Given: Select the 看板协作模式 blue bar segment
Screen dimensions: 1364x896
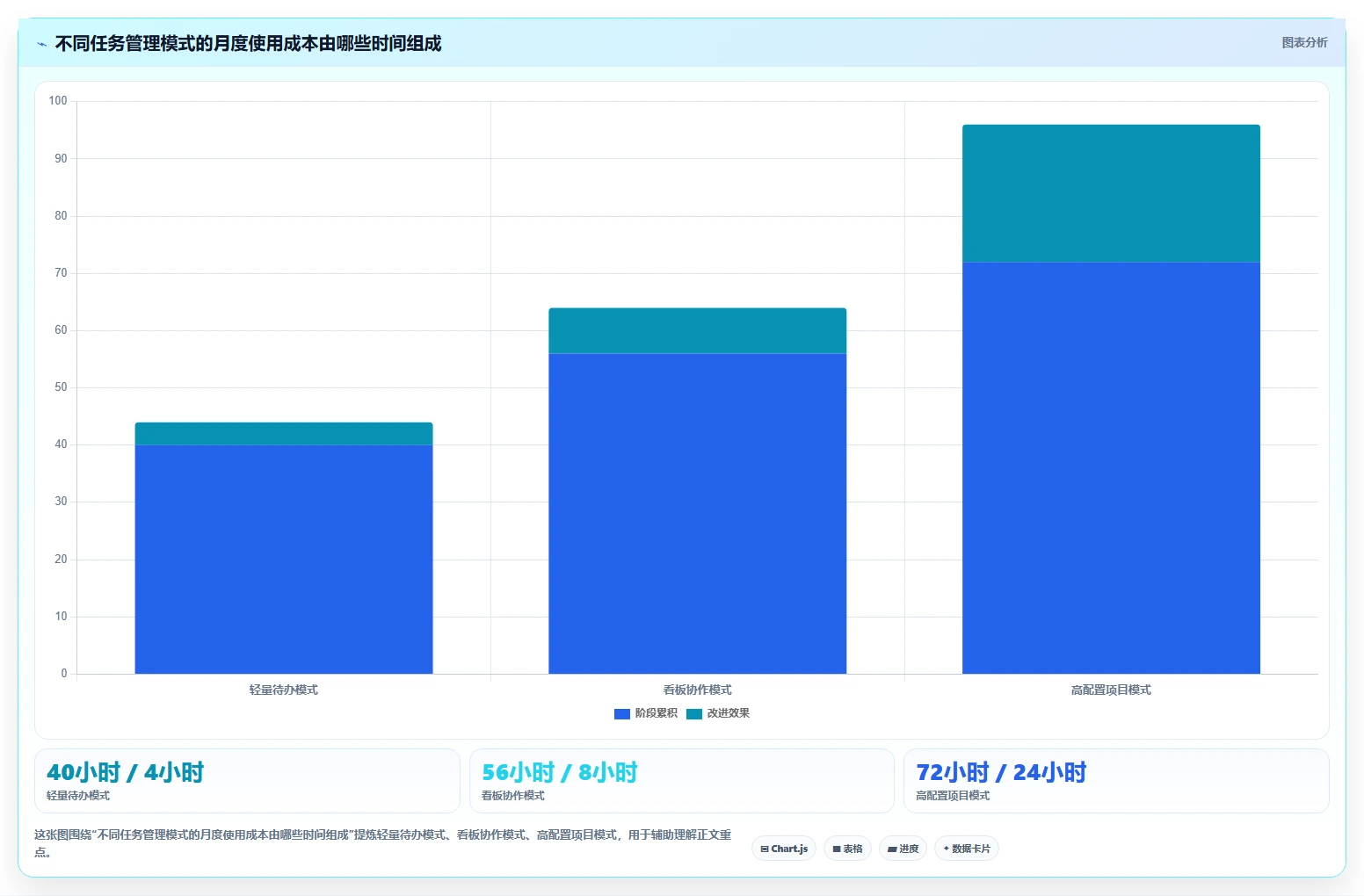Looking at the screenshot, I should pos(698,513).
